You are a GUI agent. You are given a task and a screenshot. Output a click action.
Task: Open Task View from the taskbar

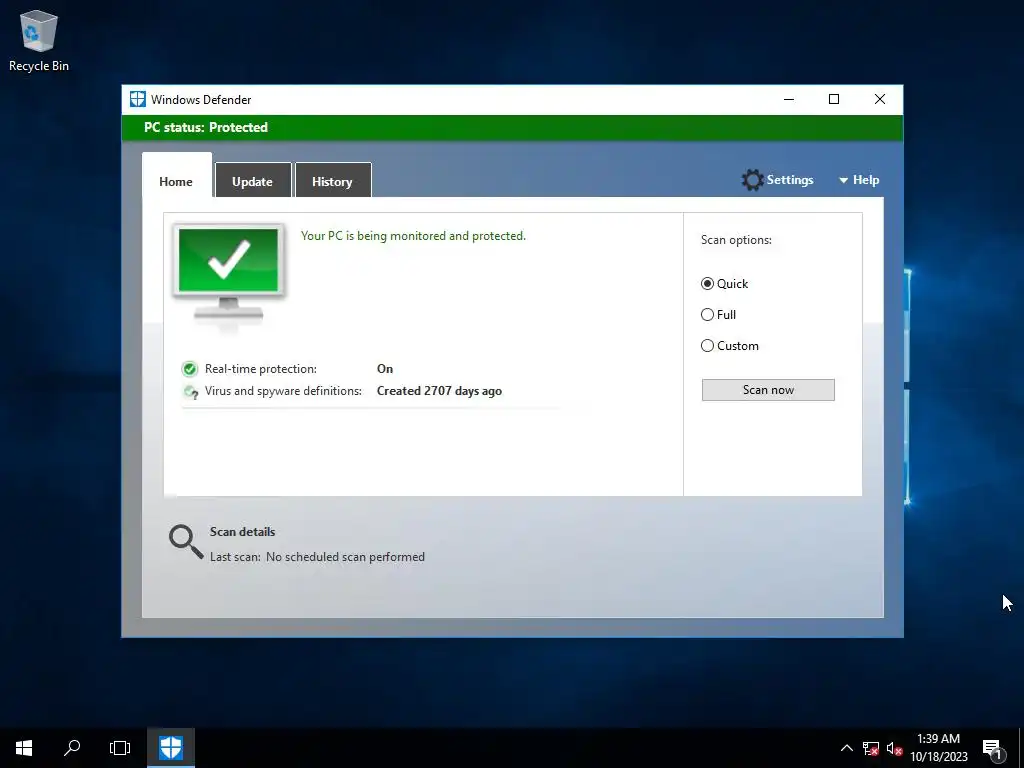pyautogui.click(x=120, y=748)
